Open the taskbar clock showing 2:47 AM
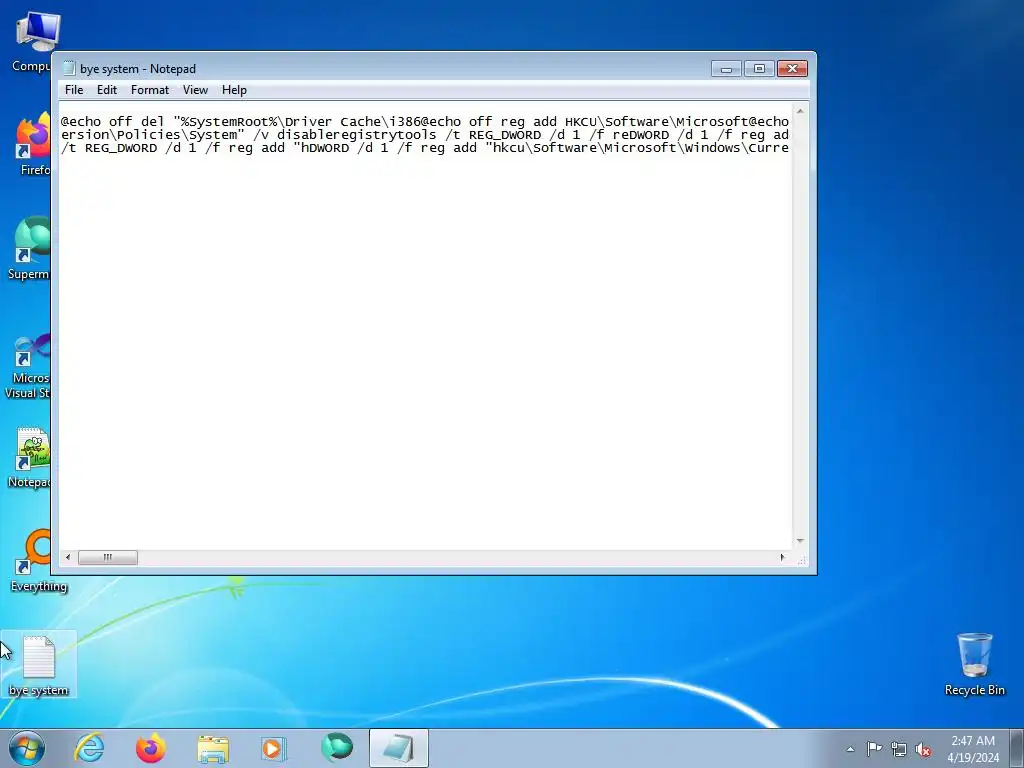Viewport: 1024px width, 768px height. pyautogui.click(x=973, y=749)
